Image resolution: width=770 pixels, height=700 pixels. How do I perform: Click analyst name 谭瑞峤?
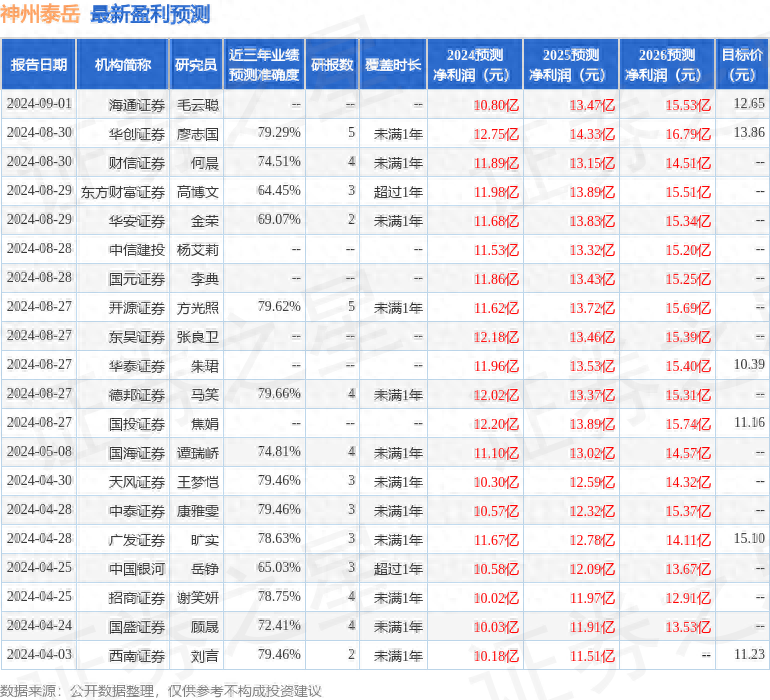pos(197,453)
